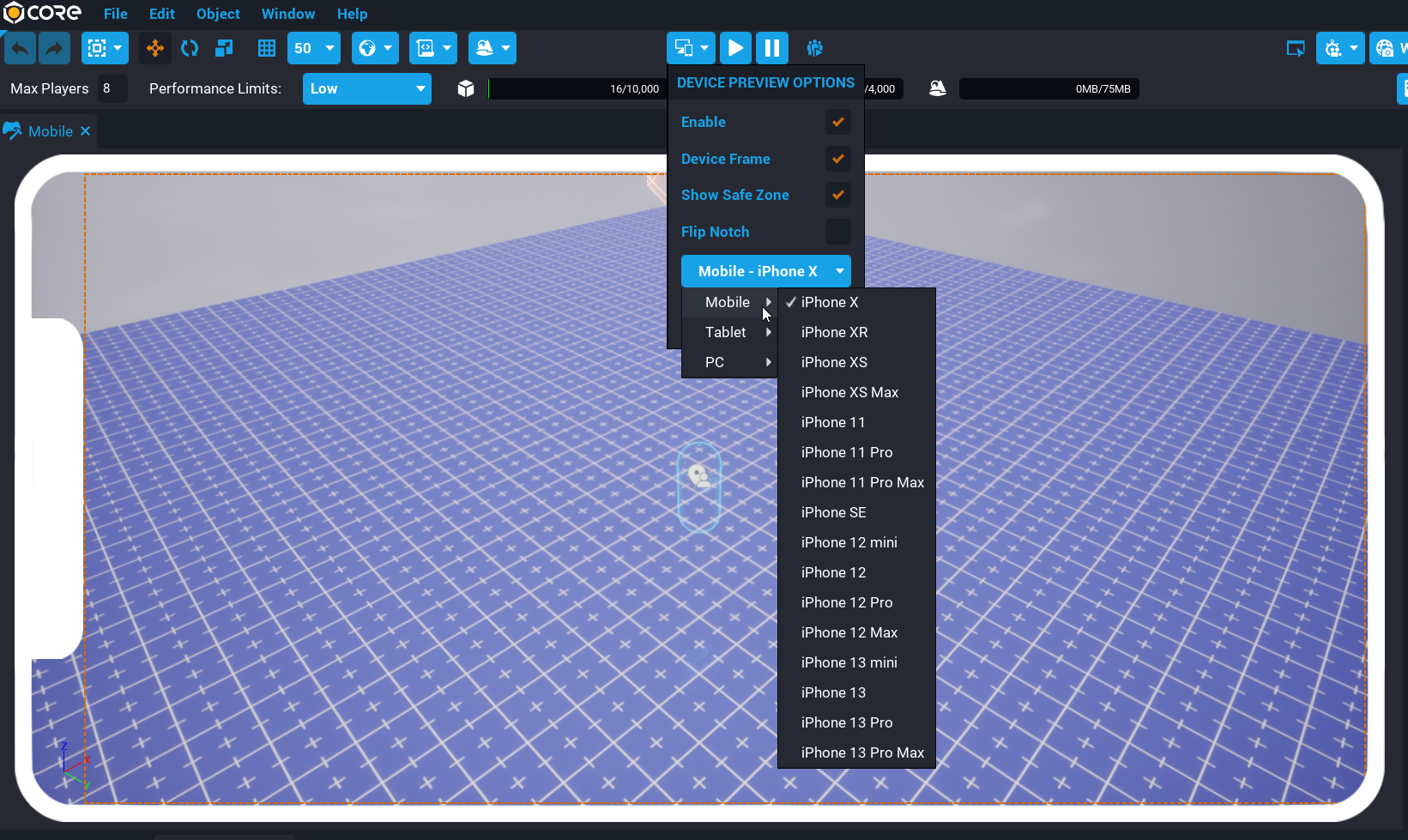Open the grid snap size 50 dropdown
The height and width of the screenshot is (840, 1408).
point(314,48)
